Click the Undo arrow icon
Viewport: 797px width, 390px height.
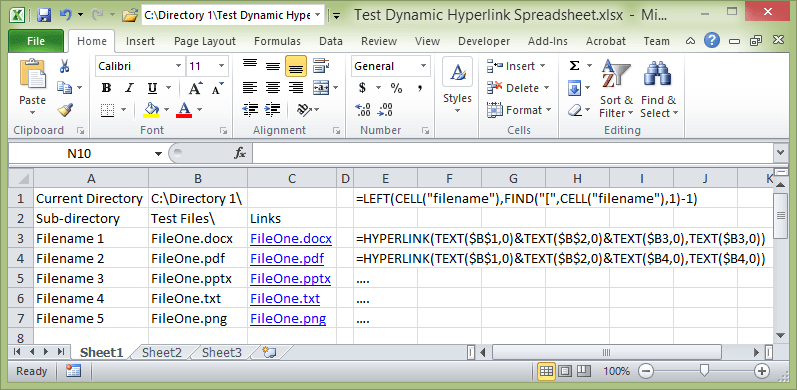[x=66, y=15]
